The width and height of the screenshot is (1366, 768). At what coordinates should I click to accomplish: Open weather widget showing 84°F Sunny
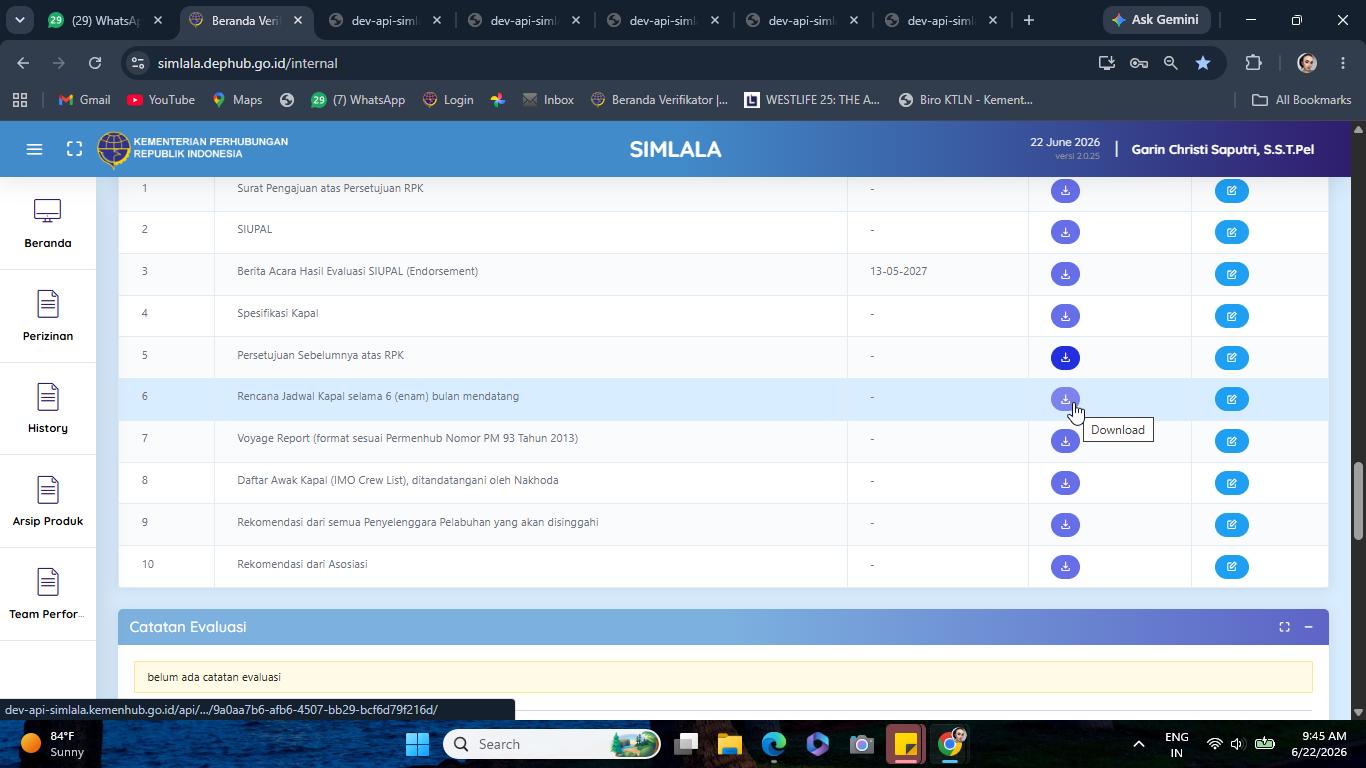pyautogui.click(x=52, y=744)
